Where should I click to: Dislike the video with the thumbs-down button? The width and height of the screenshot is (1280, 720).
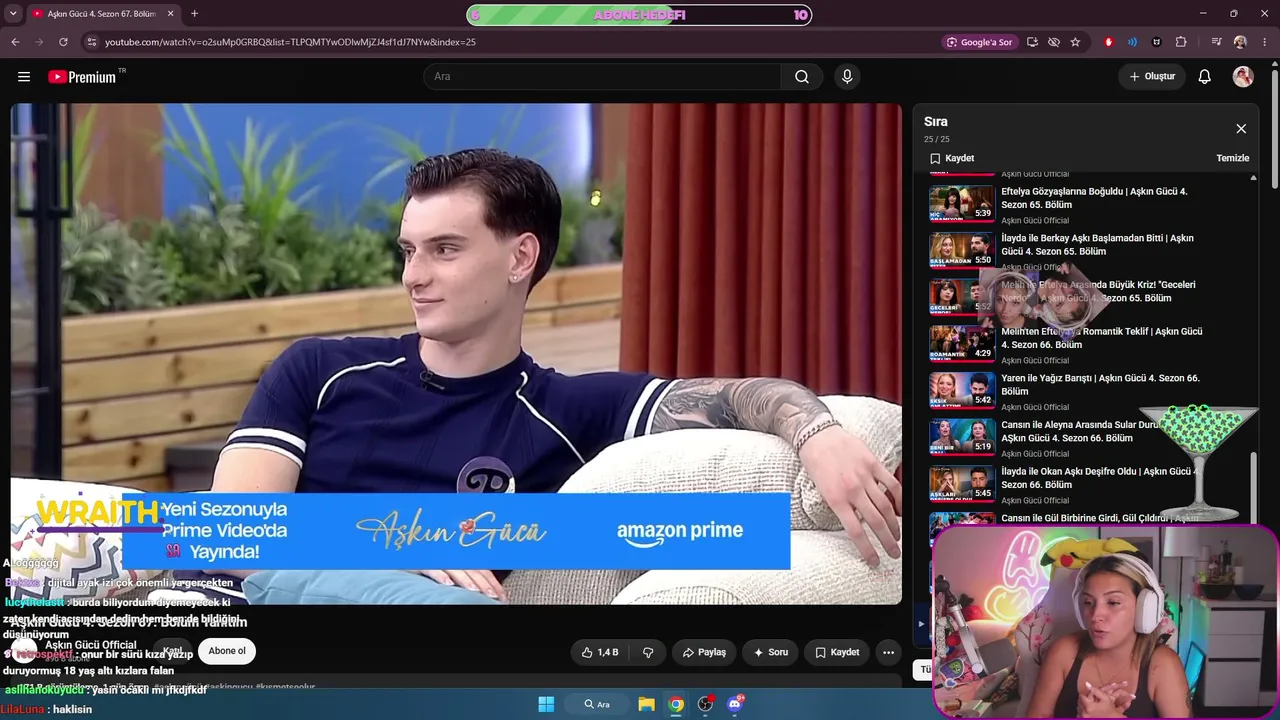coord(648,652)
